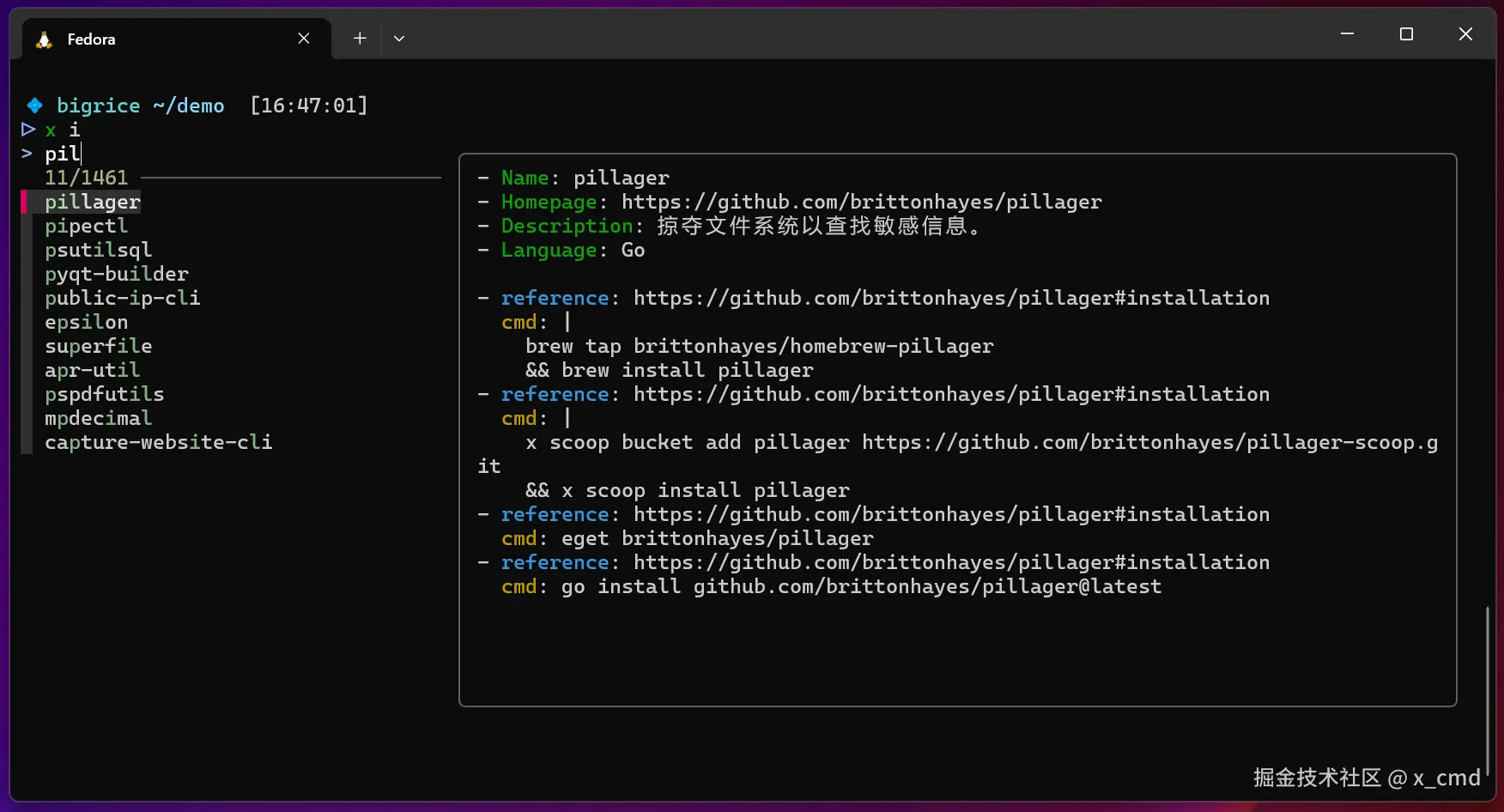The height and width of the screenshot is (812, 1504).
Task: Select 'pillager' in the results list
Action: [93, 202]
